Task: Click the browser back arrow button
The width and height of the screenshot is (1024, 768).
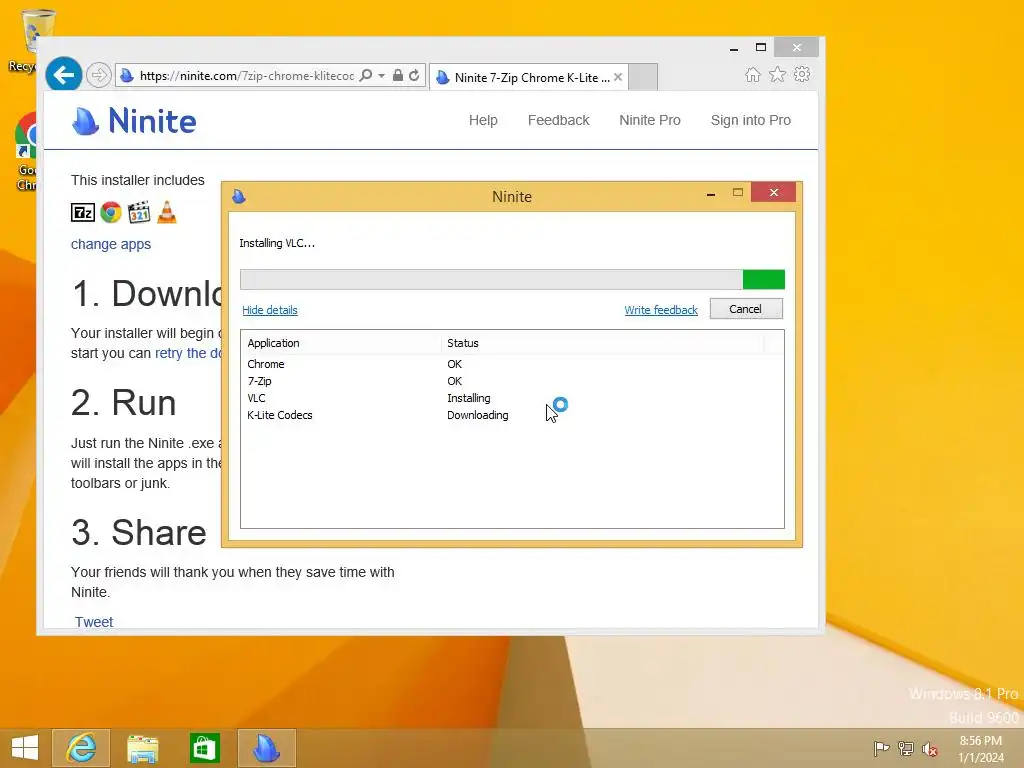Action: [x=63, y=75]
